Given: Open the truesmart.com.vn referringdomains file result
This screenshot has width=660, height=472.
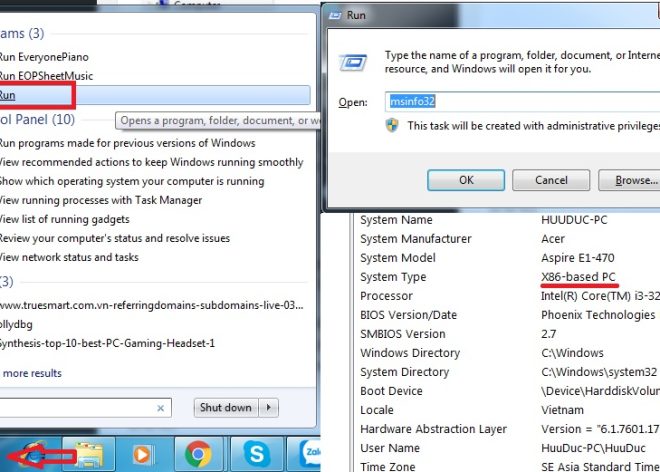Looking at the screenshot, I should click(151, 305).
